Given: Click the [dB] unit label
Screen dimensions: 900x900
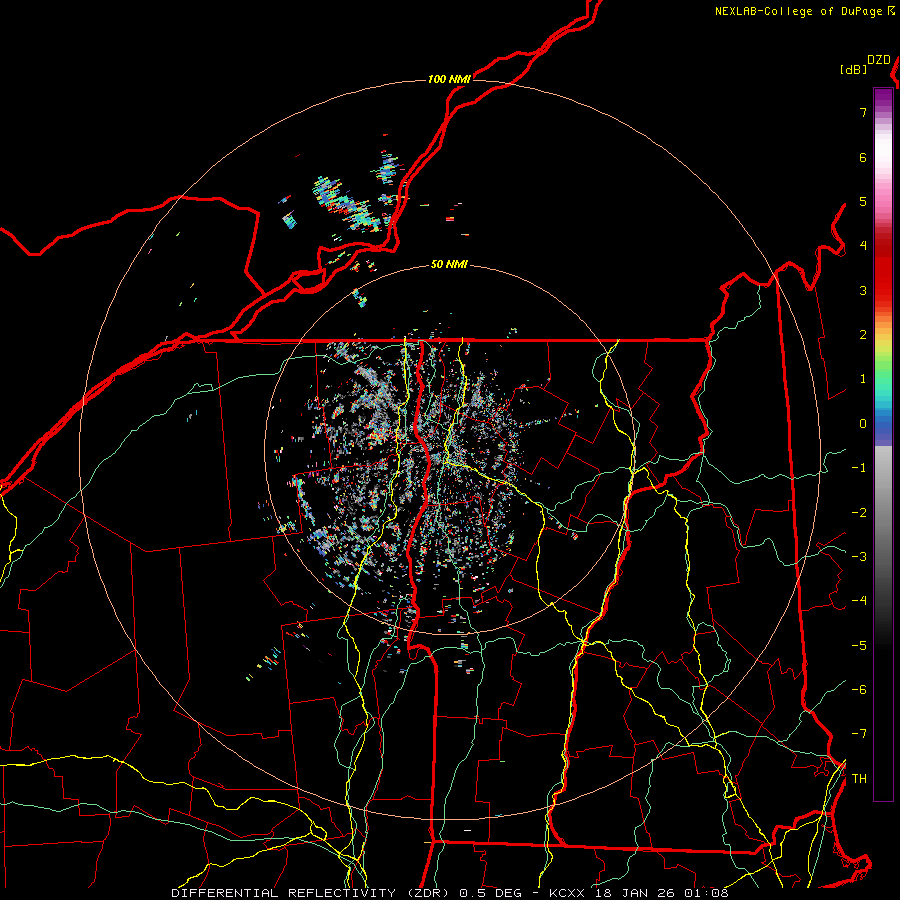Looking at the screenshot, I should (x=853, y=69).
